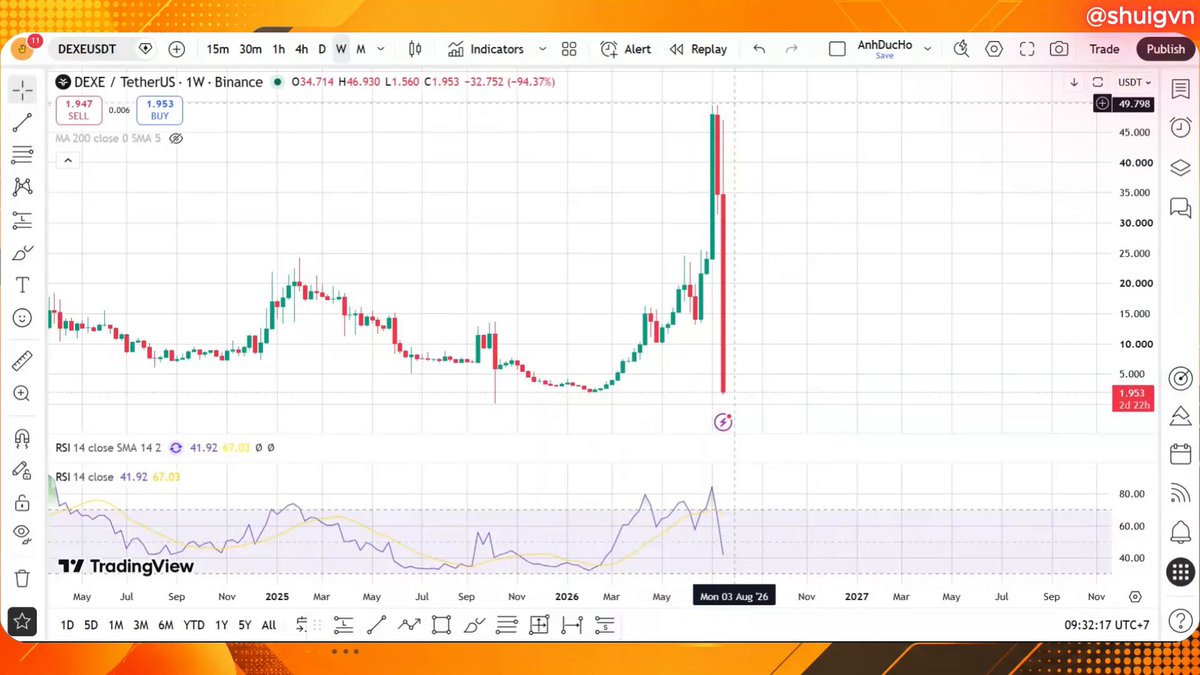Toggle the favorites star toolbar
Viewport: 1200px width, 675px height.
22,621
